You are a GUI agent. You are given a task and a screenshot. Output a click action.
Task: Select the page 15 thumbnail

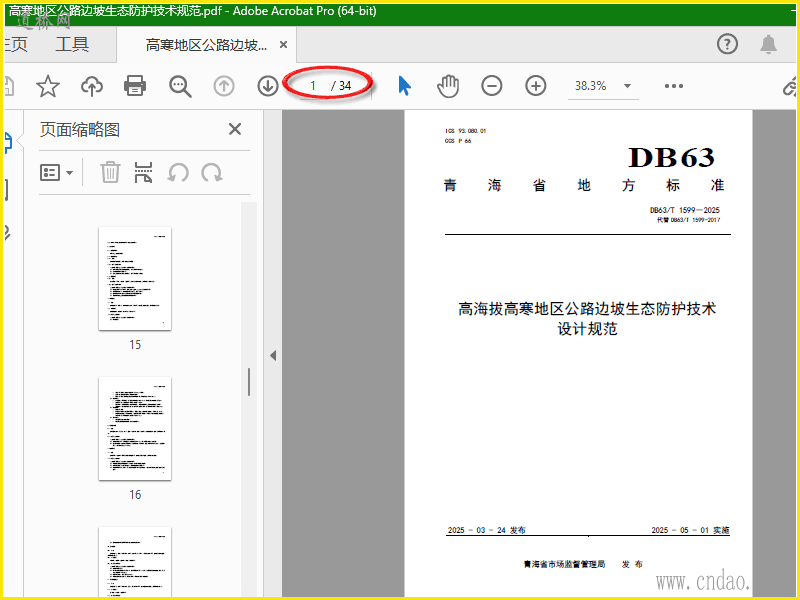[135, 279]
